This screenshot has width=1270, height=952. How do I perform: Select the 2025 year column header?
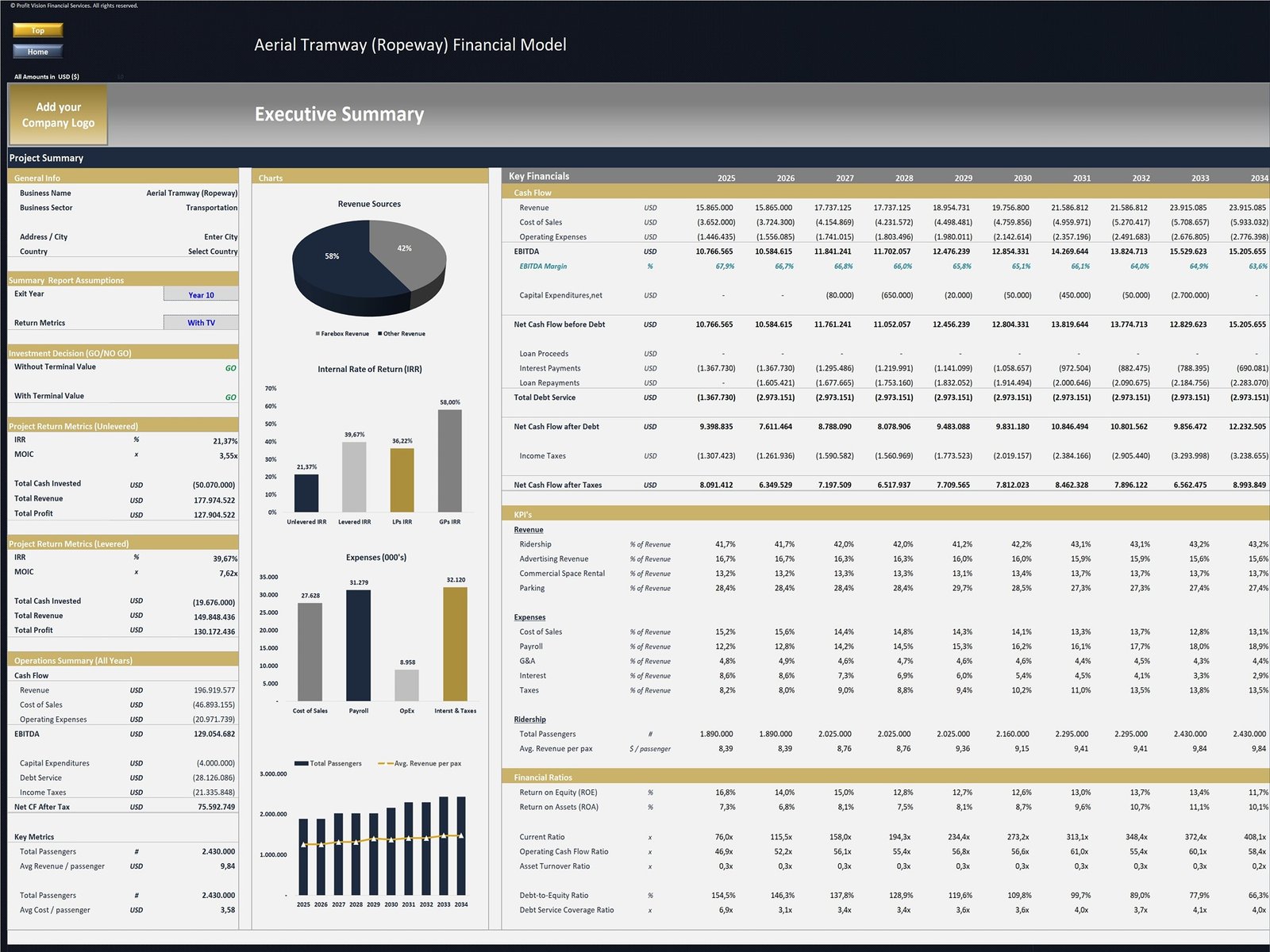click(725, 178)
